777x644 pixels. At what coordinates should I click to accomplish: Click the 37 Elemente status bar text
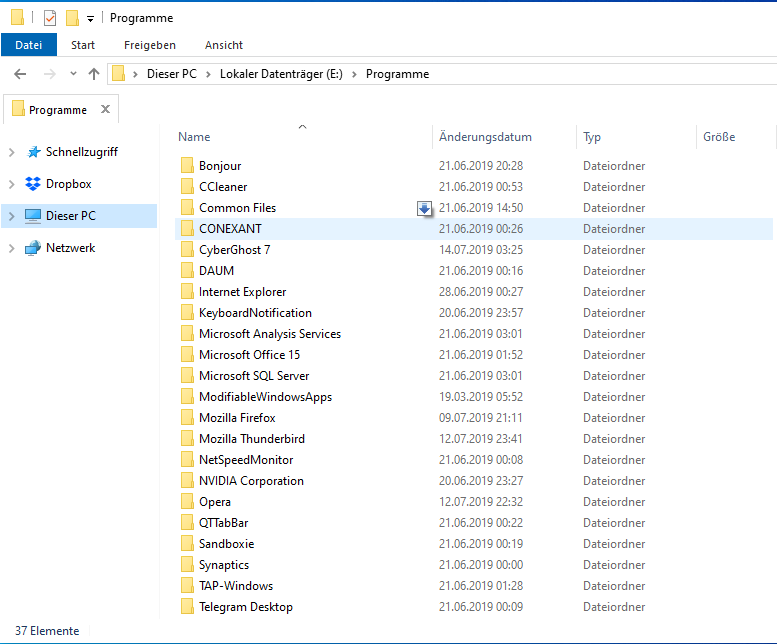click(x=47, y=631)
